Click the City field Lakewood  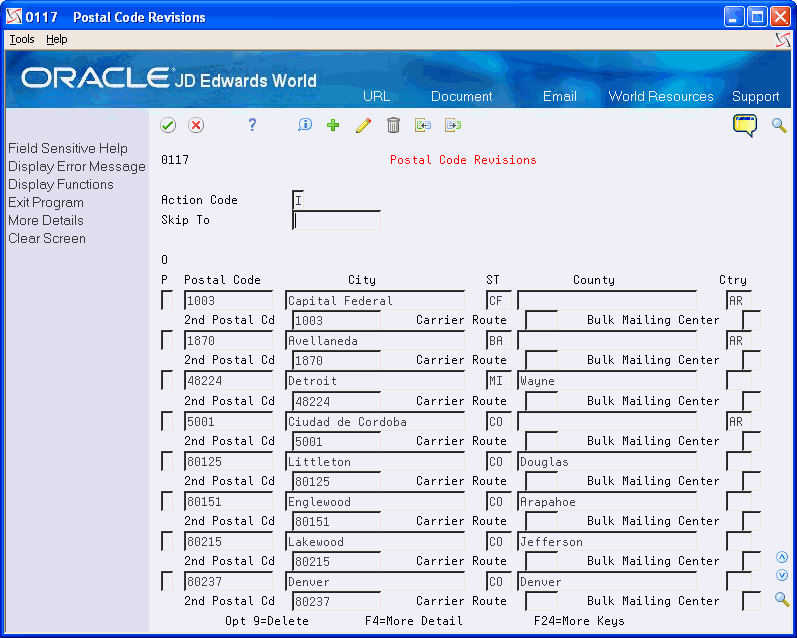(375, 541)
